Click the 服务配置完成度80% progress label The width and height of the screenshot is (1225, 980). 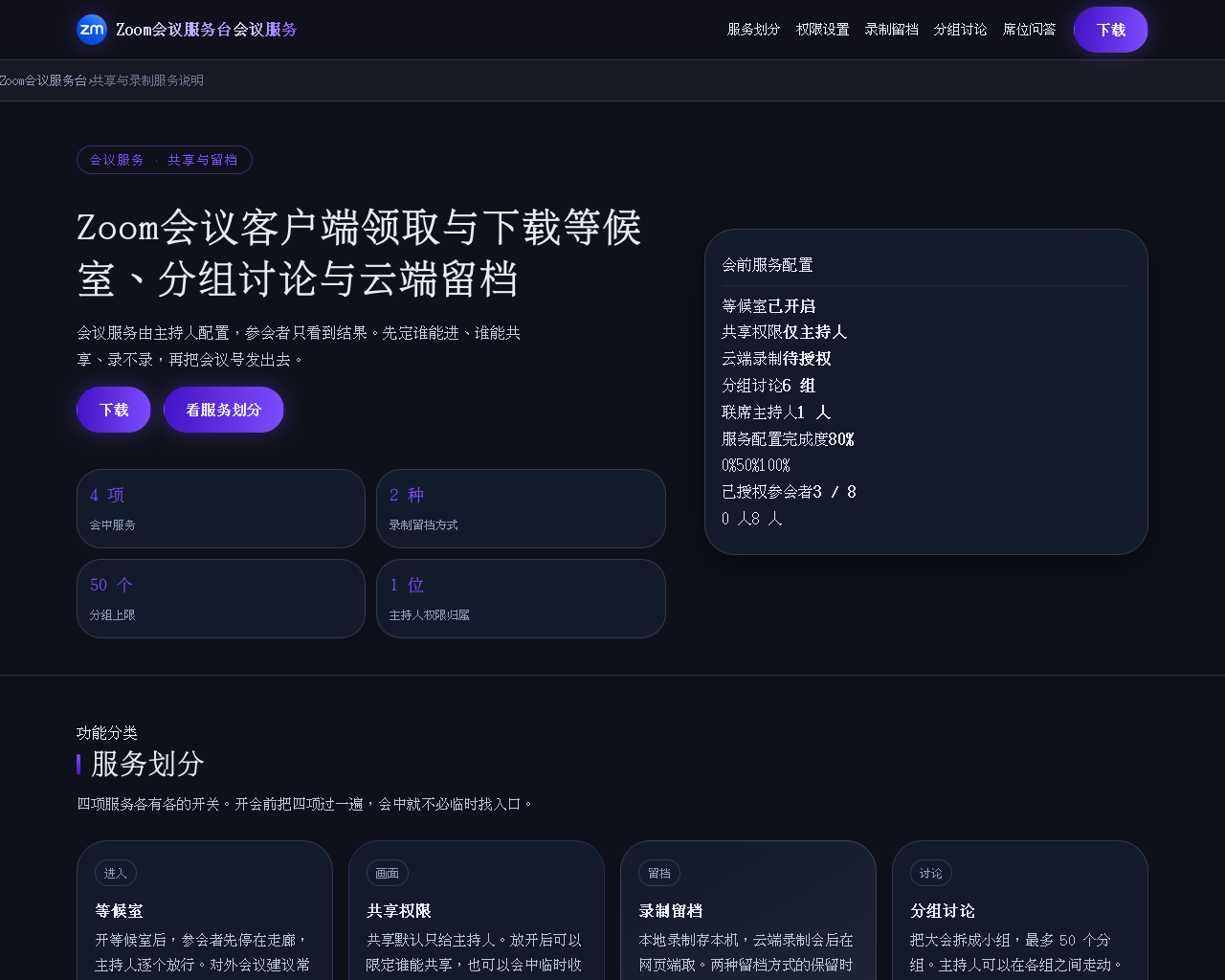(x=788, y=439)
